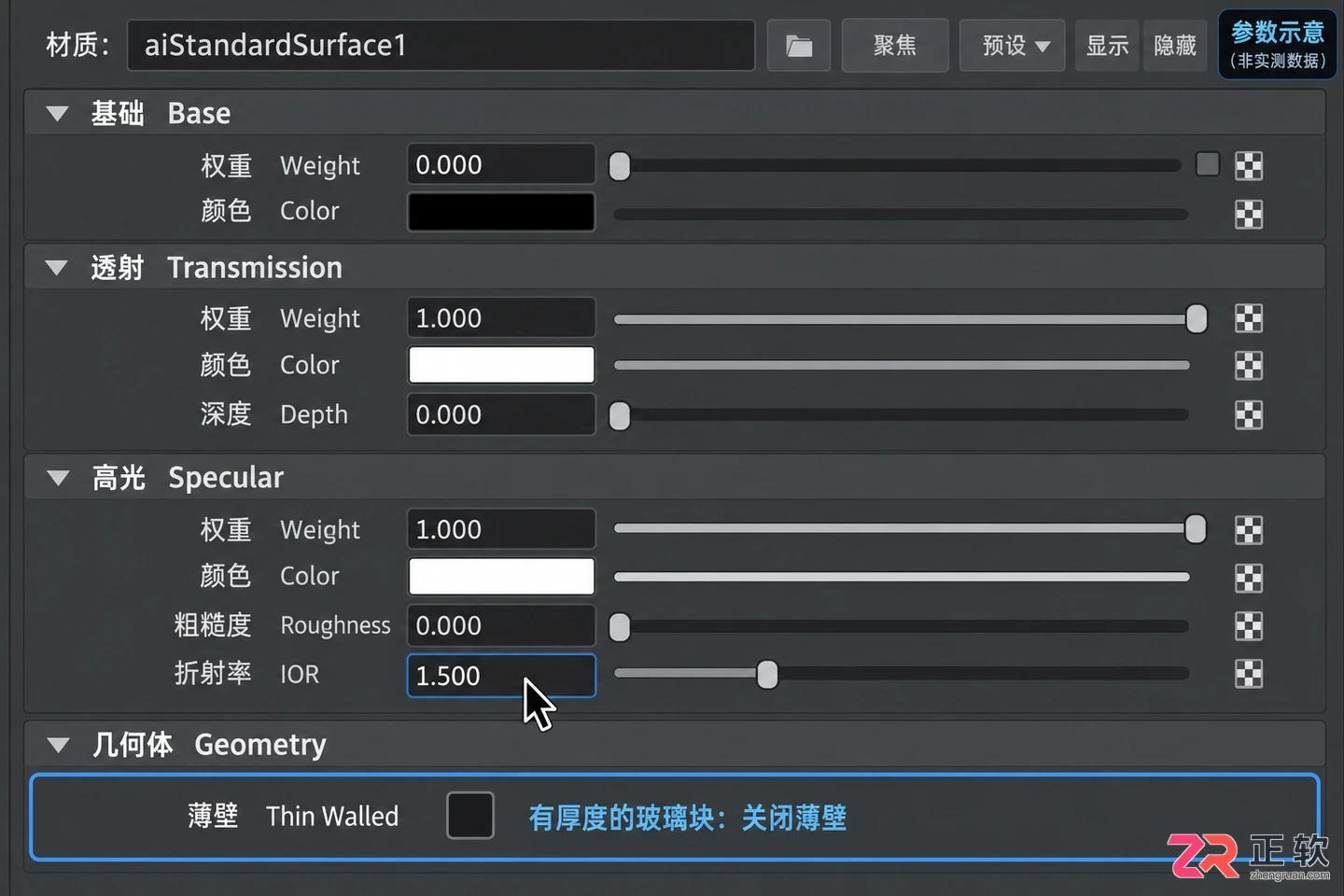
Task: Click the Transmission Depth value field
Action: pos(501,414)
